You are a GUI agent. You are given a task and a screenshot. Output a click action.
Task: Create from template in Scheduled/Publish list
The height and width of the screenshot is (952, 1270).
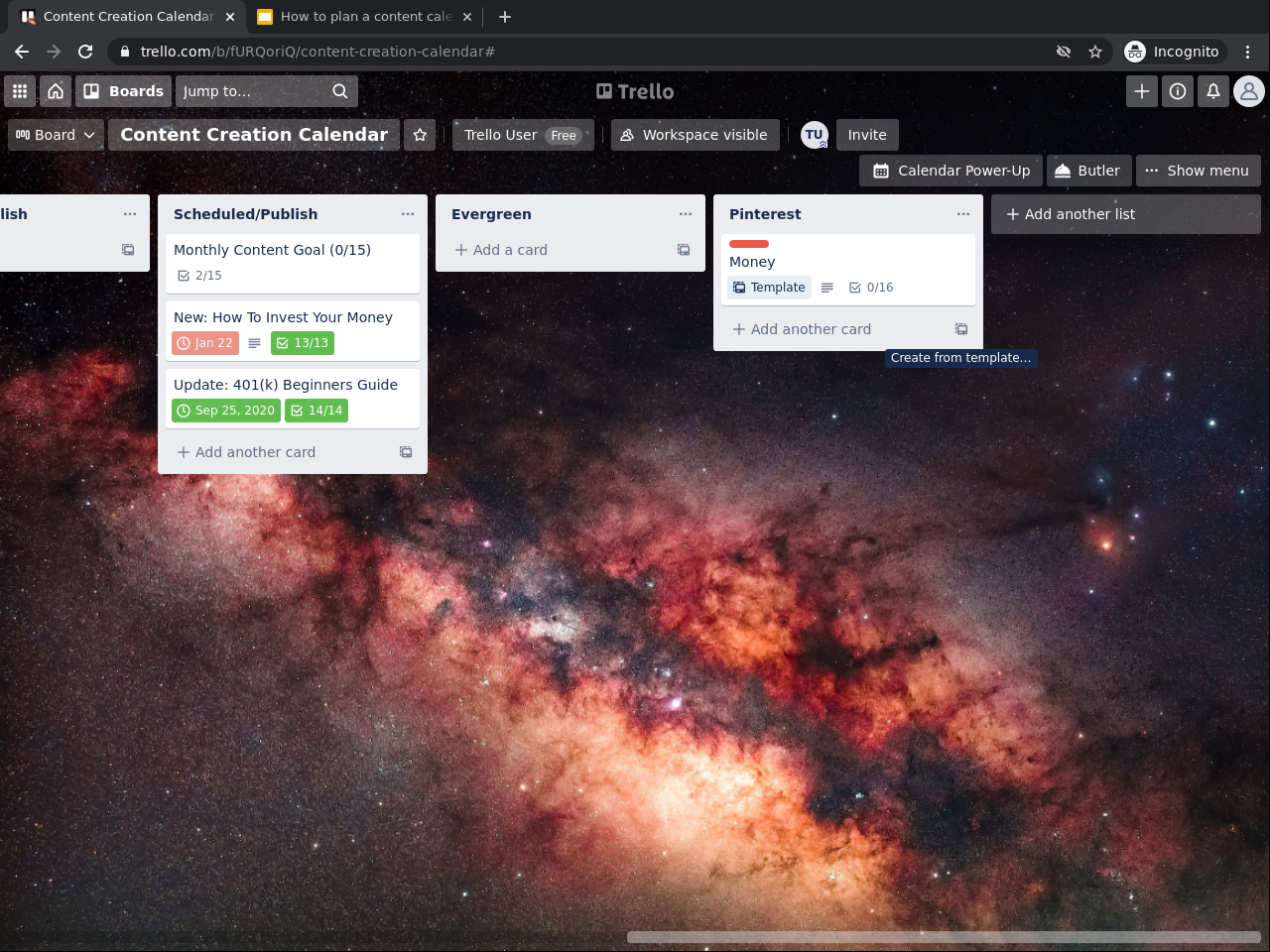click(x=406, y=452)
